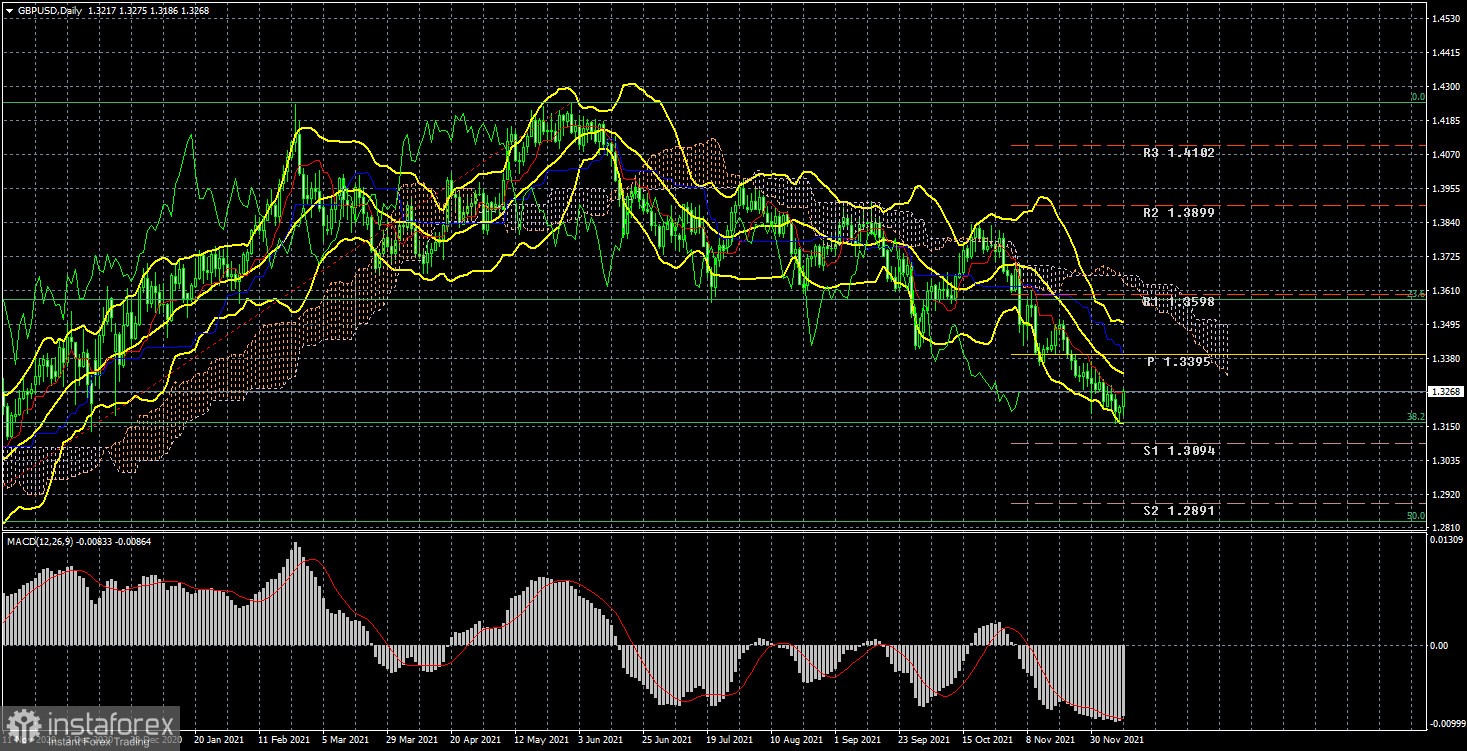Click the MACD scale value 0.01309
The image size is (1467, 751).
click(1446, 540)
